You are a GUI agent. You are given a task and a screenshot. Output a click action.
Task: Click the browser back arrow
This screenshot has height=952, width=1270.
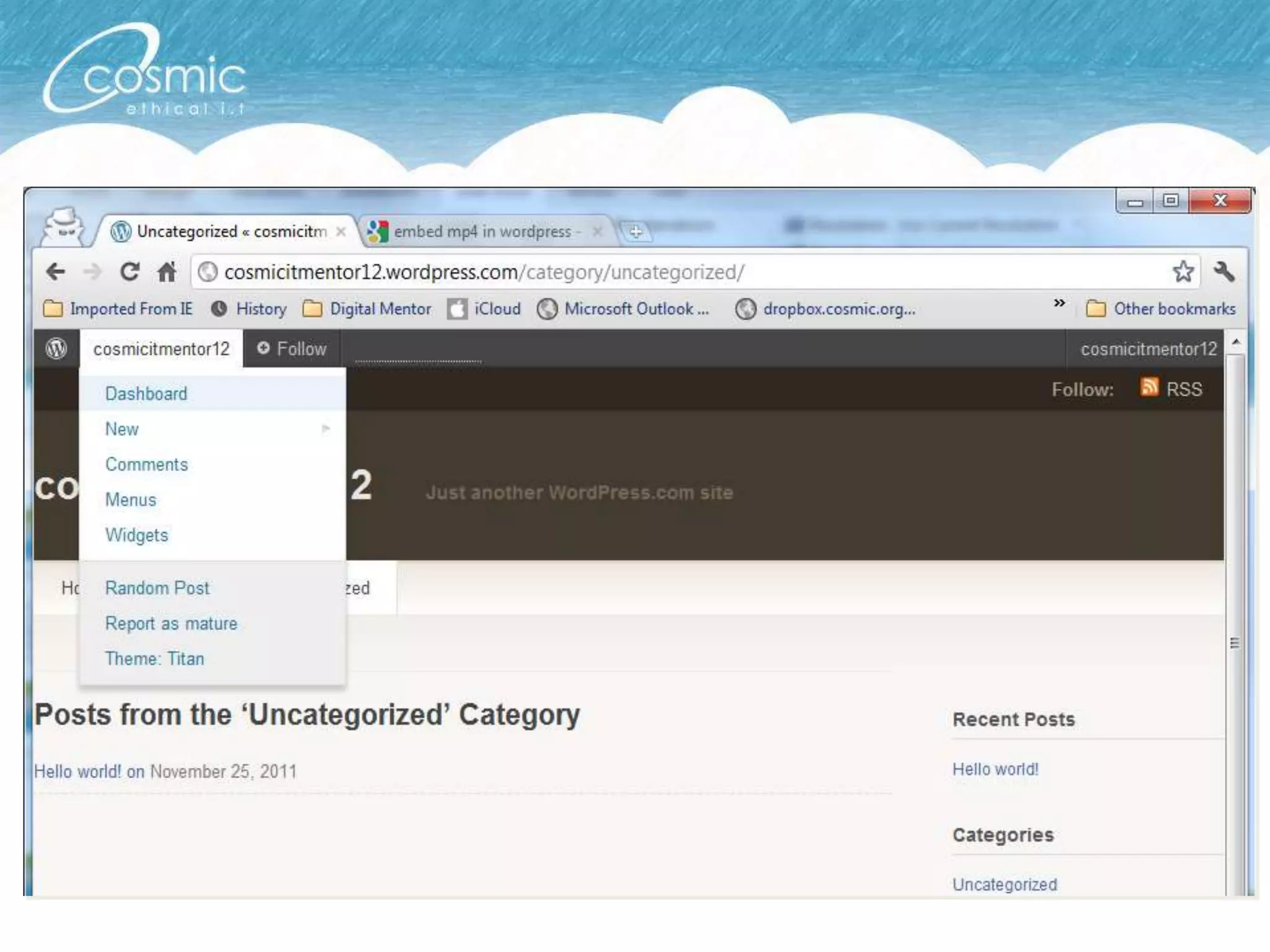[x=56, y=271]
